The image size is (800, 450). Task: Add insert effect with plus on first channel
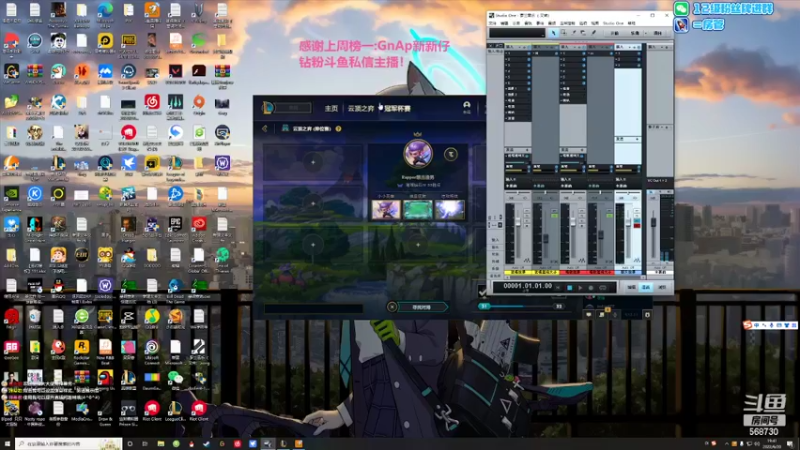point(524,47)
